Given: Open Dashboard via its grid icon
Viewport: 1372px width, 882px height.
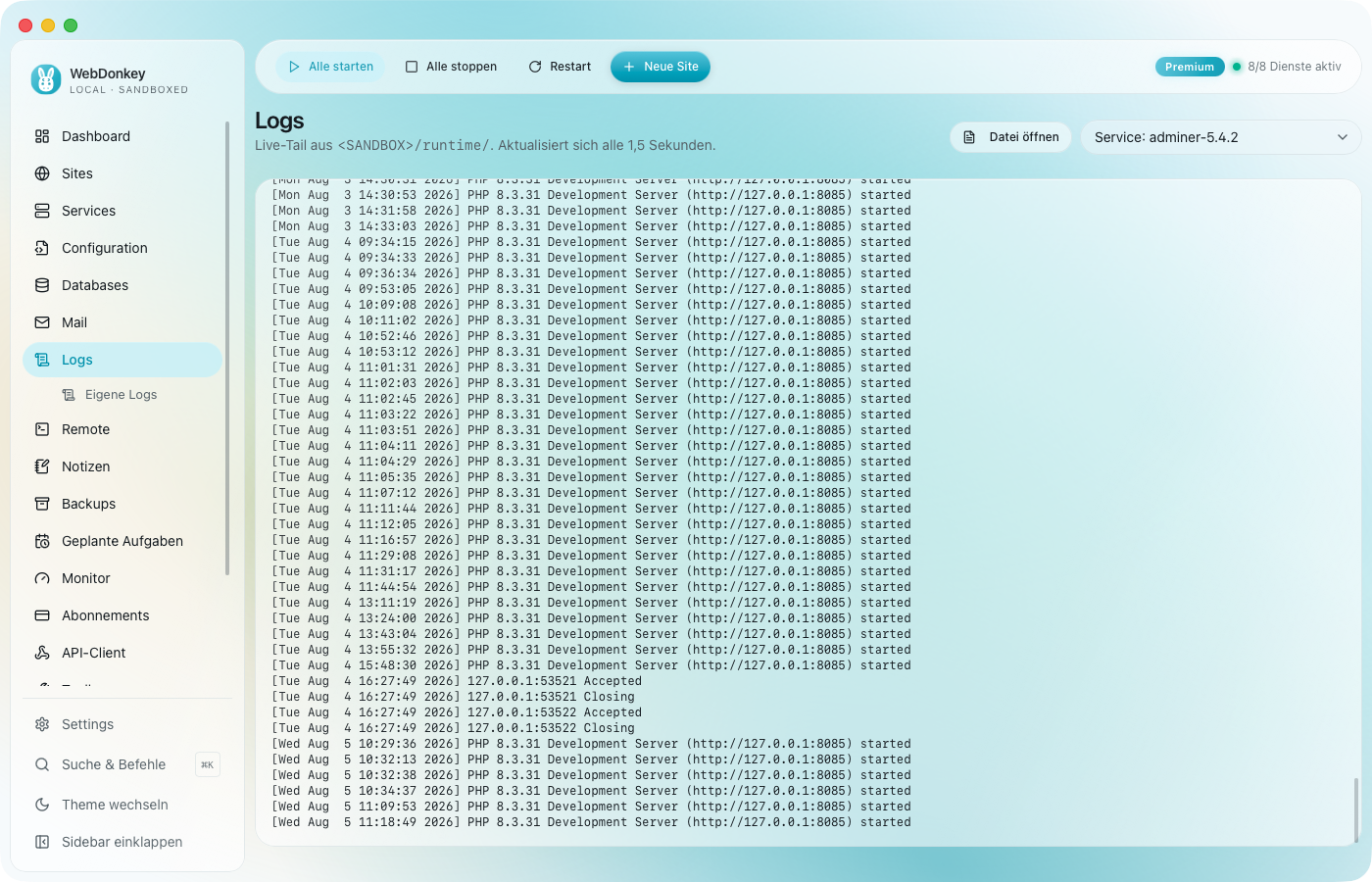Looking at the screenshot, I should pos(42,136).
